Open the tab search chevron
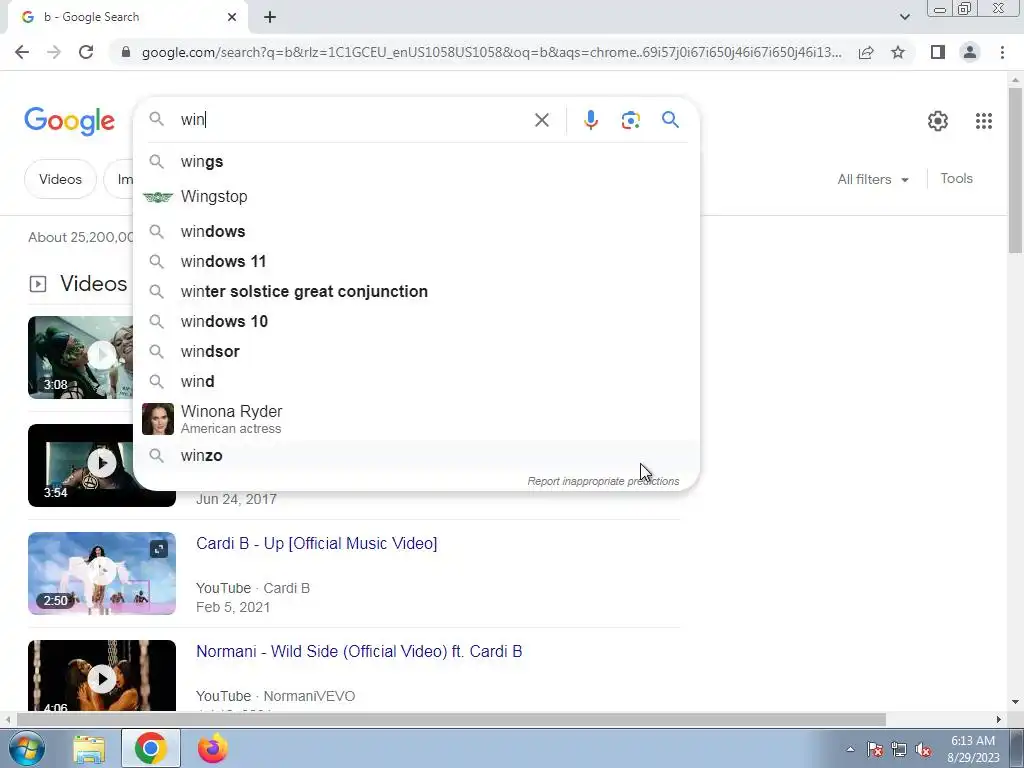The height and width of the screenshot is (768, 1024). pos(904,17)
